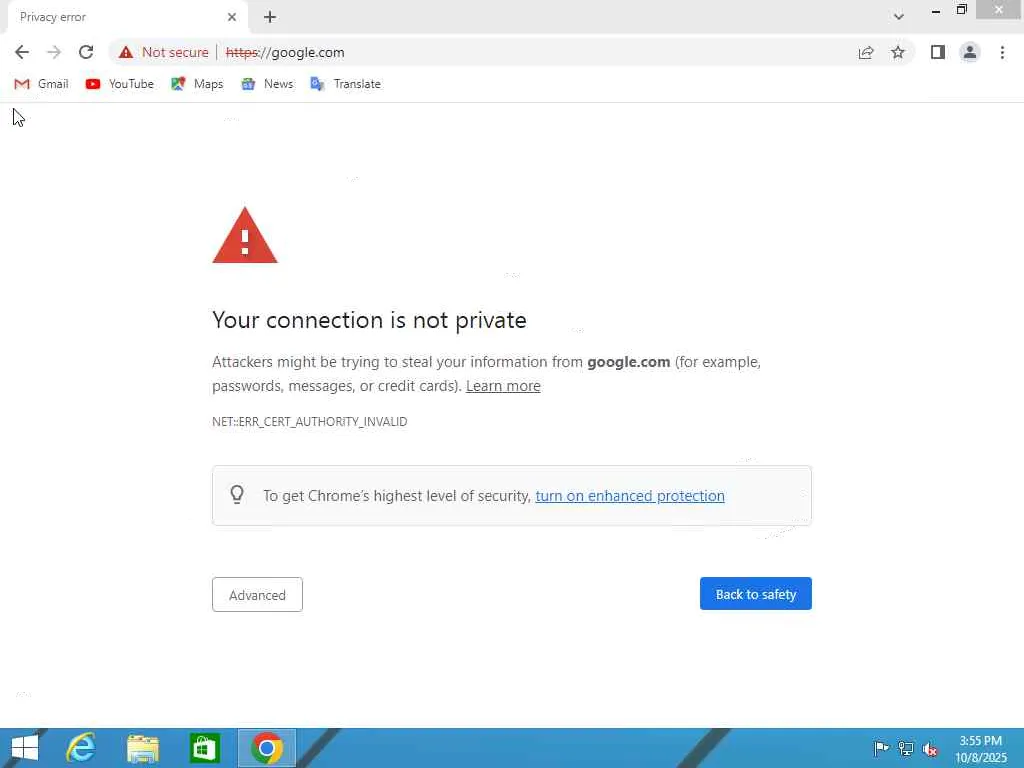The width and height of the screenshot is (1024, 768).
Task: Click the Advanced button
Action: 257,594
